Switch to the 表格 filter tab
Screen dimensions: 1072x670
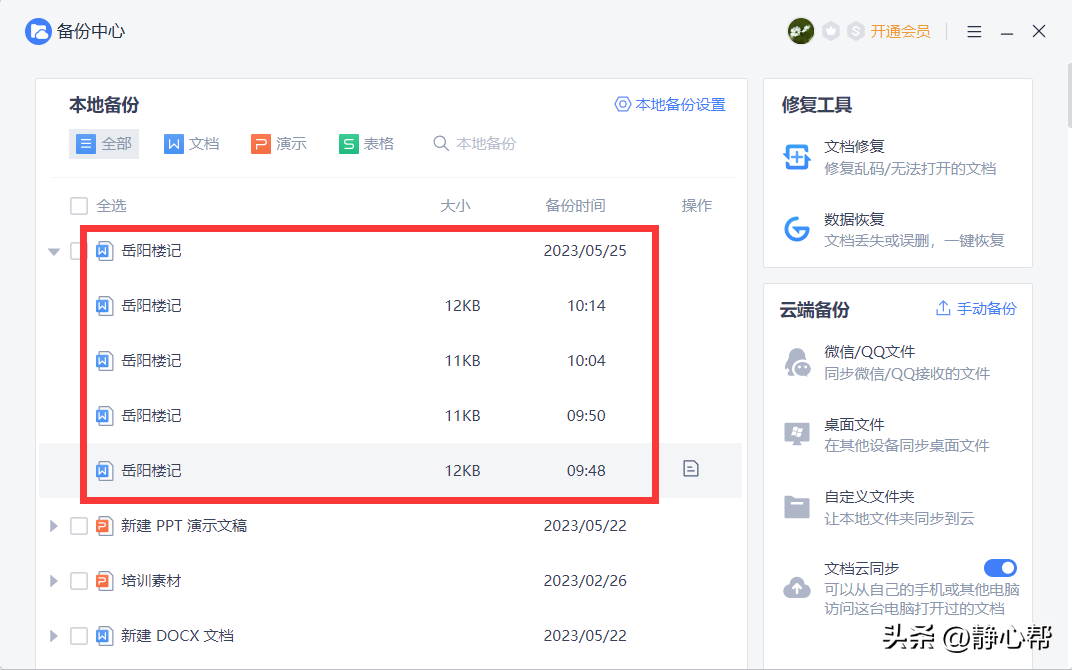click(366, 144)
